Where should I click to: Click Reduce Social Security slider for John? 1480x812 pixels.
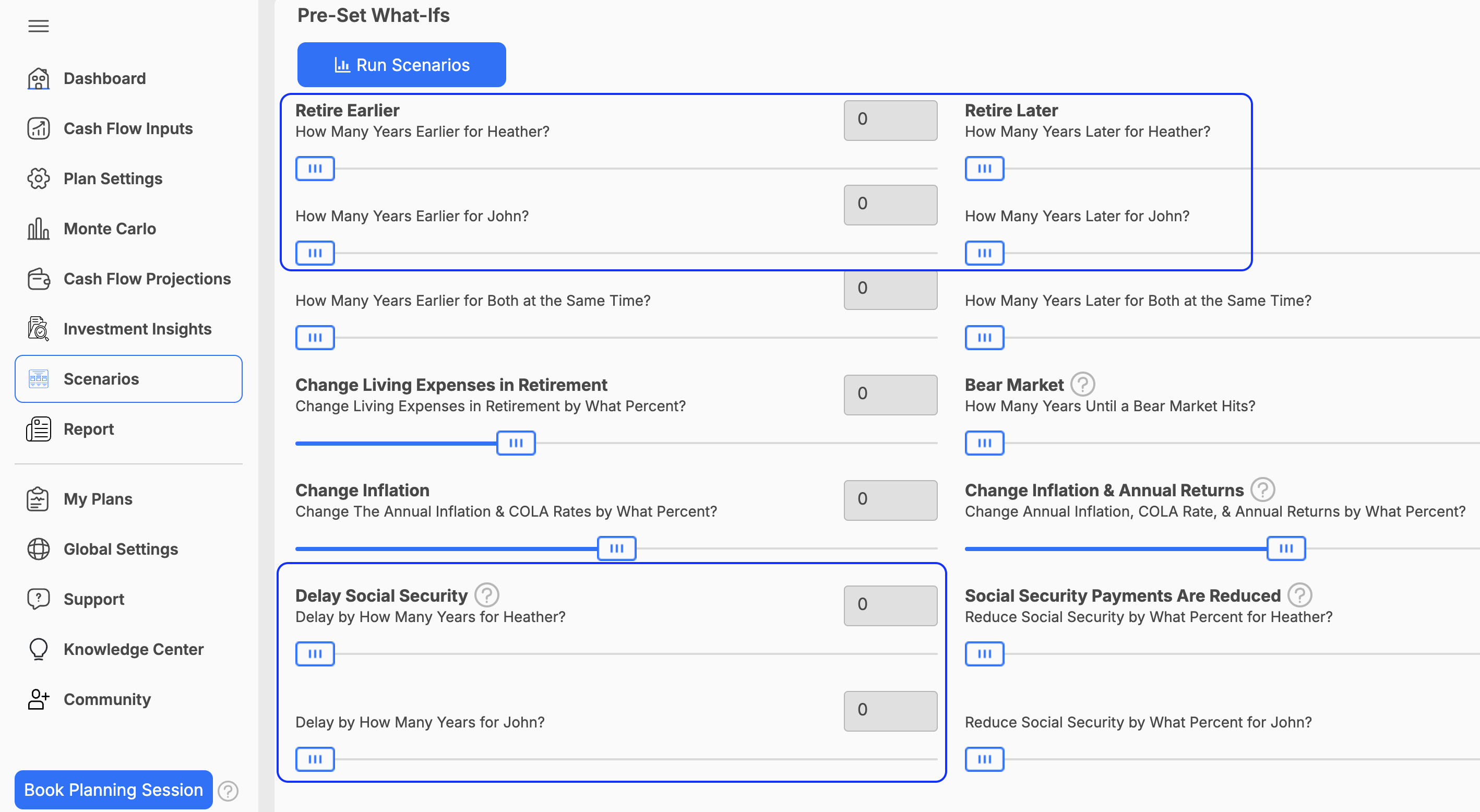click(x=985, y=759)
